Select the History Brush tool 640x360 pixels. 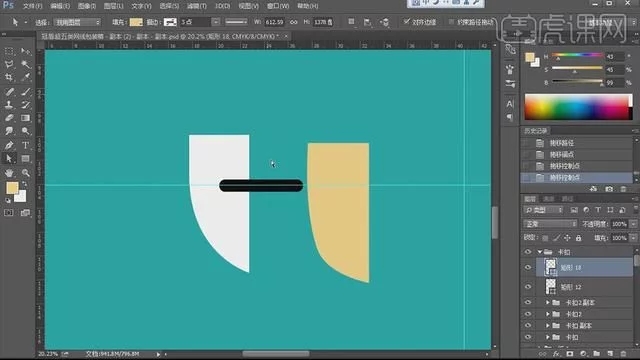click(x=25, y=104)
